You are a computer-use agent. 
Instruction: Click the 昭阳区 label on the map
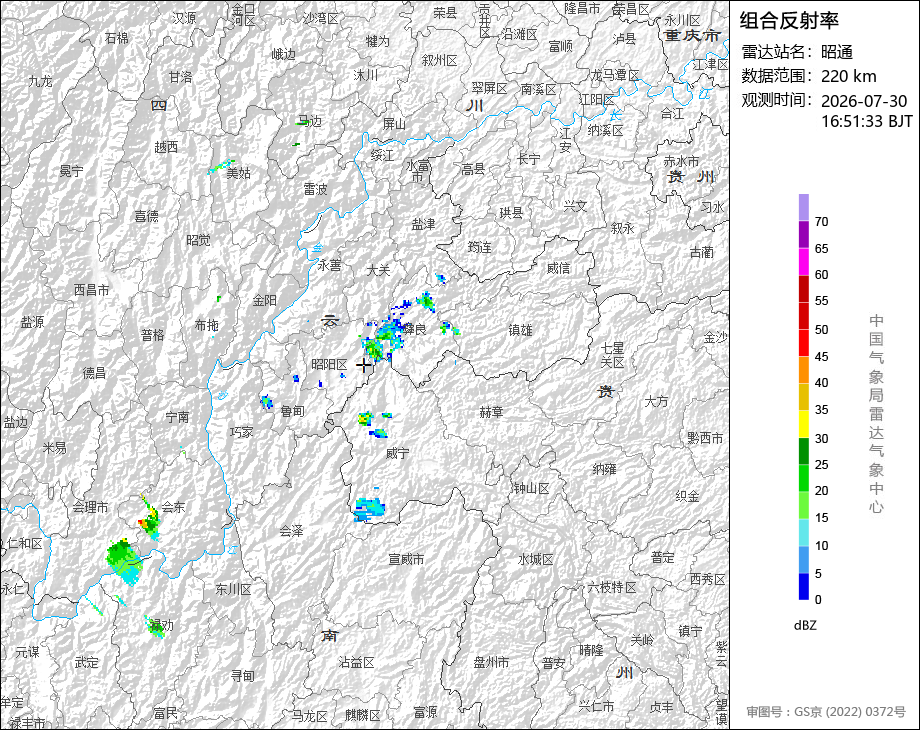[x=329, y=364]
